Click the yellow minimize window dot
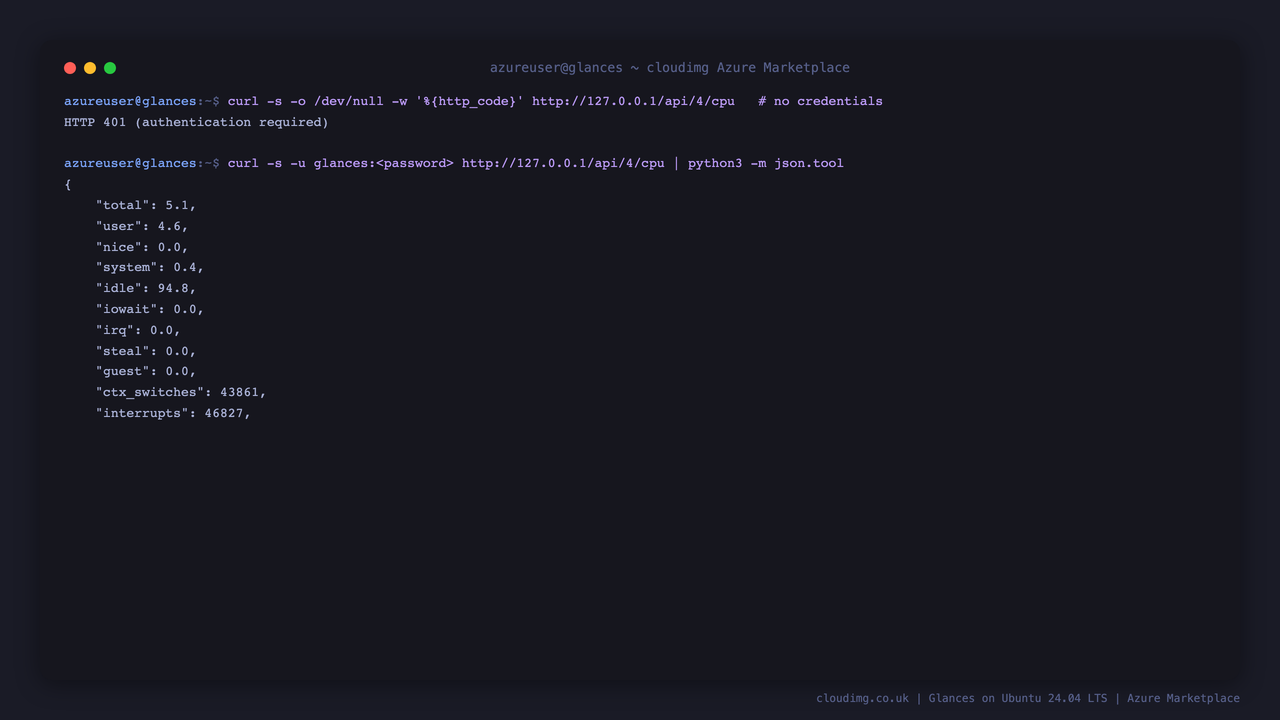Image resolution: width=1280 pixels, height=720 pixels. [90, 68]
